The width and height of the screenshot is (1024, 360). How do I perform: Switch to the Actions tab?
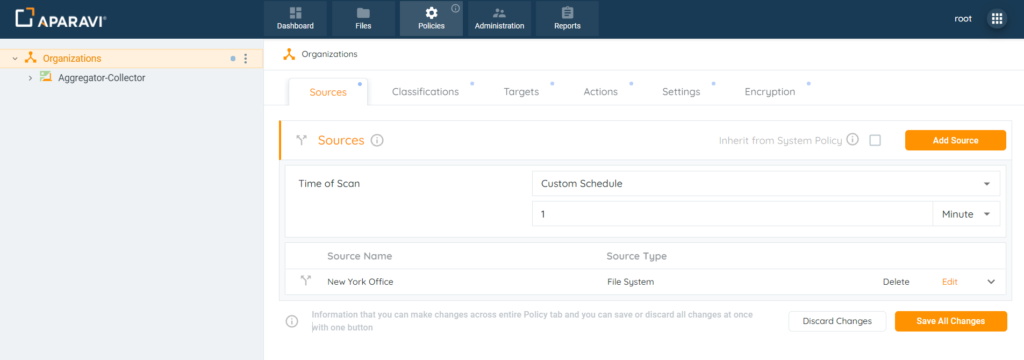coord(600,91)
